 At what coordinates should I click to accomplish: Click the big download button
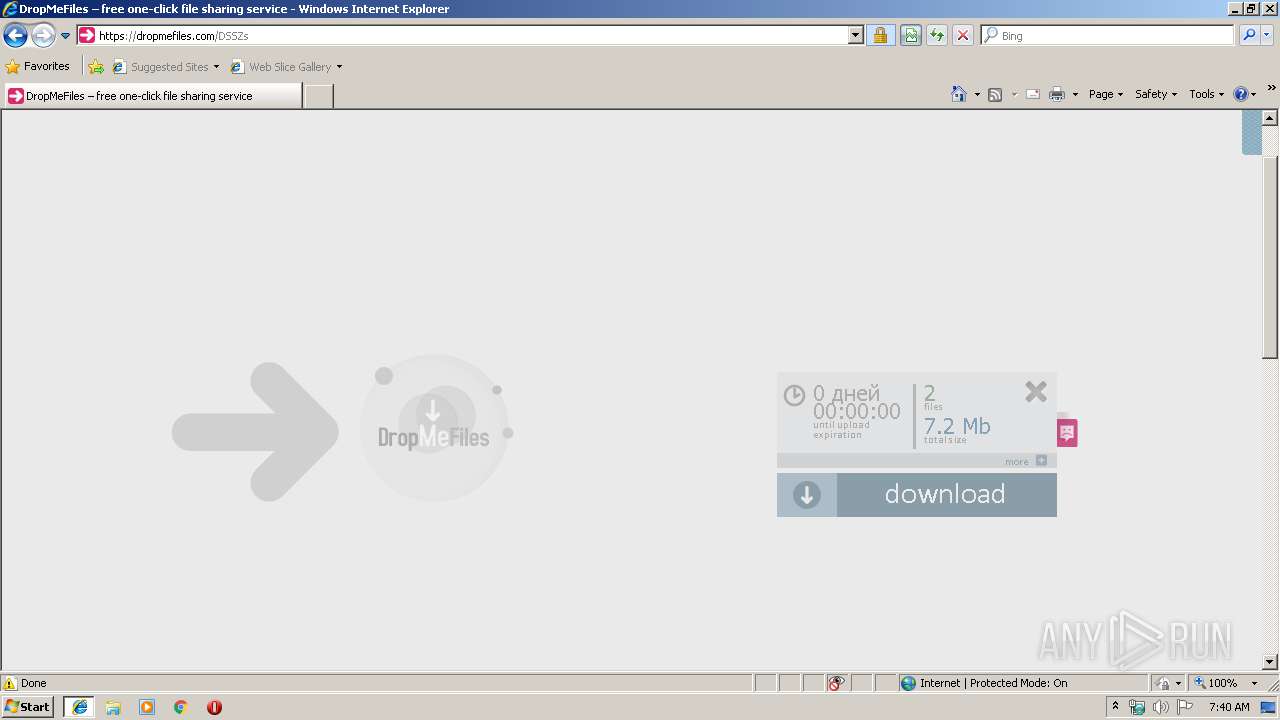tap(917, 495)
